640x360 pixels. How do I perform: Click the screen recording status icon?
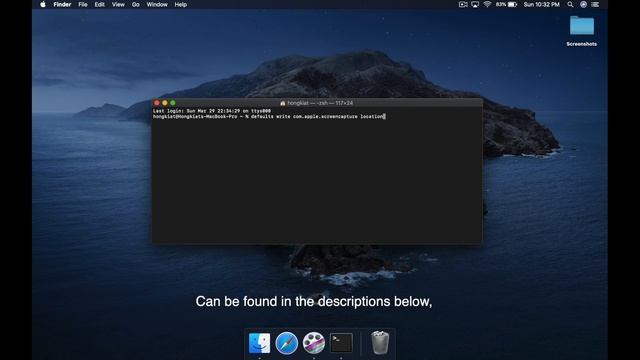point(463,4)
